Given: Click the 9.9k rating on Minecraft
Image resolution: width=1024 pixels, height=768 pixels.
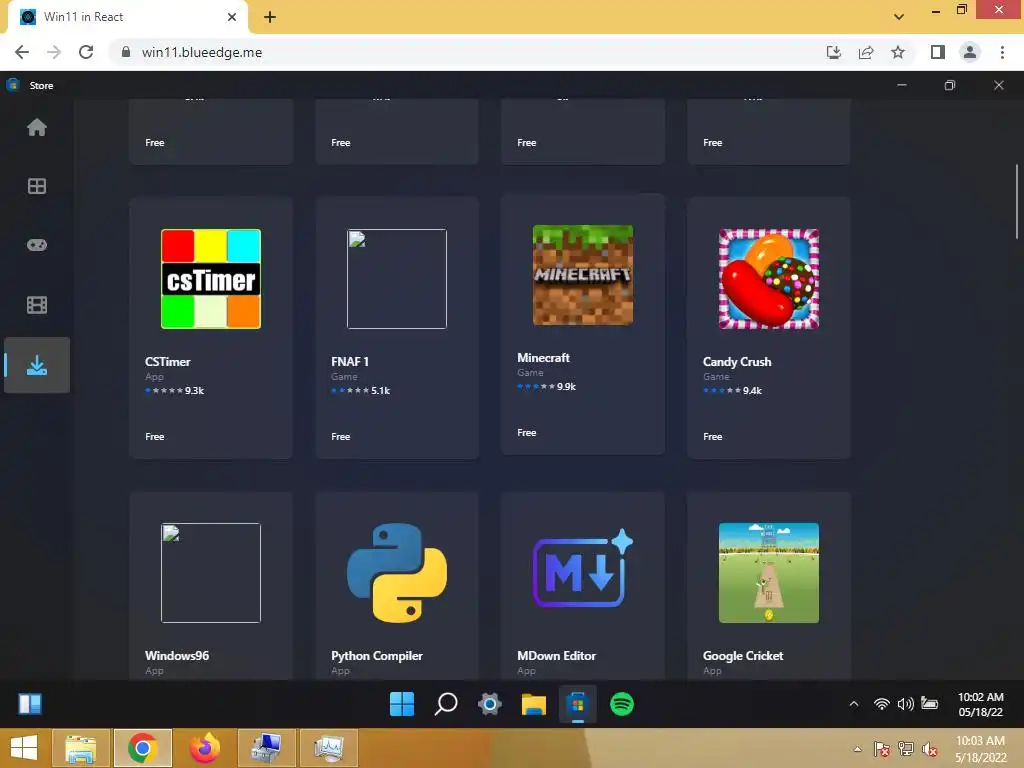Looking at the screenshot, I should coord(566,387).
